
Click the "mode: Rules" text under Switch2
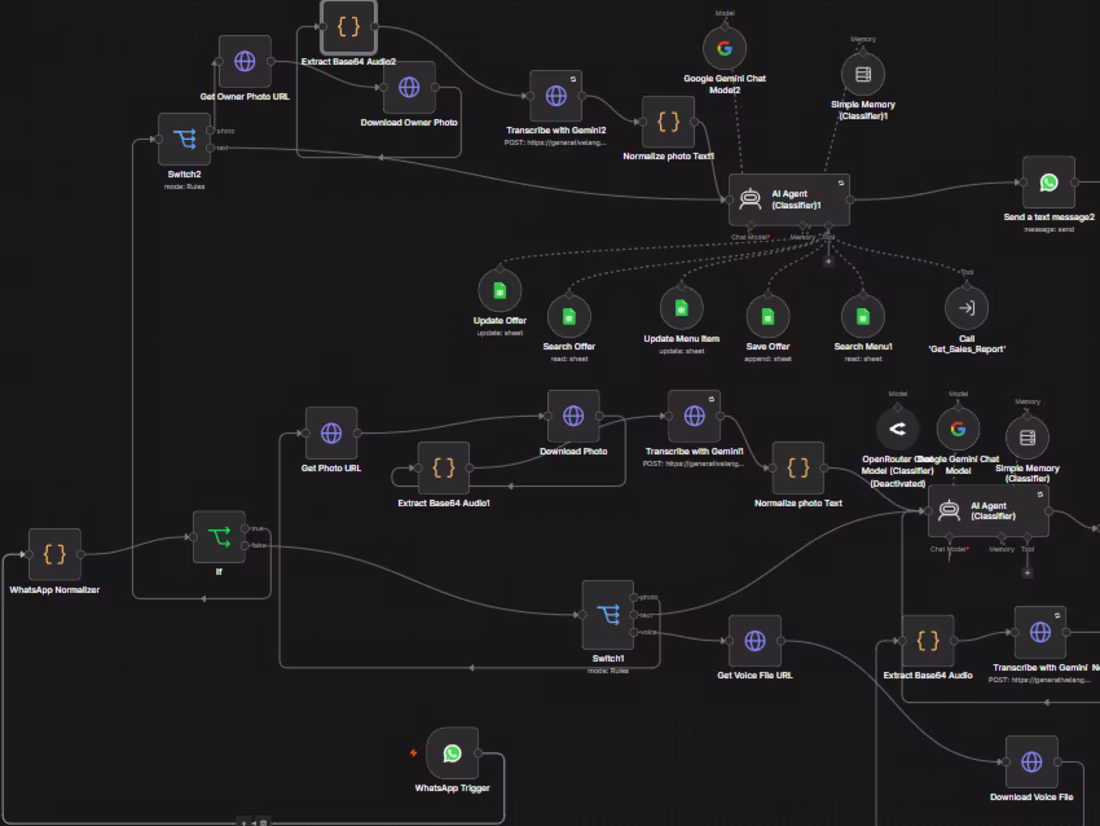185,187
